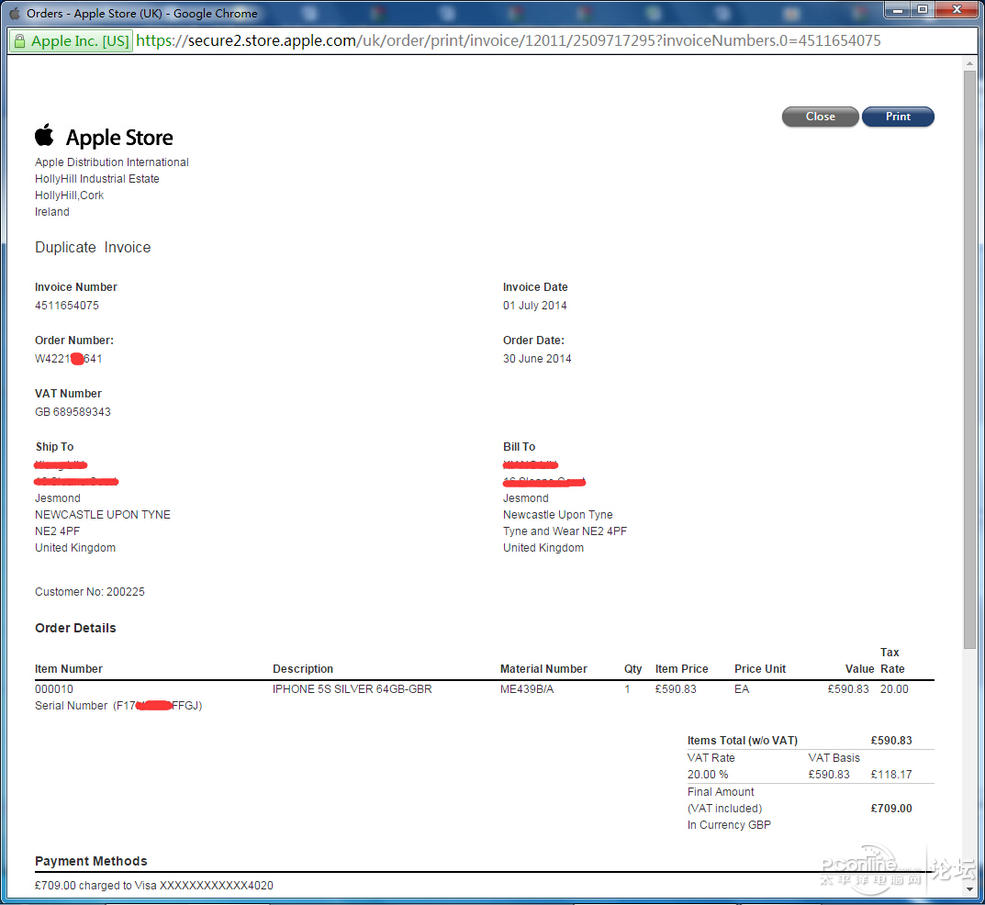Click Tyne and Wear NE2 4PF in Bill To
This screenshot has height=905, width=985.
click(565, 531)
